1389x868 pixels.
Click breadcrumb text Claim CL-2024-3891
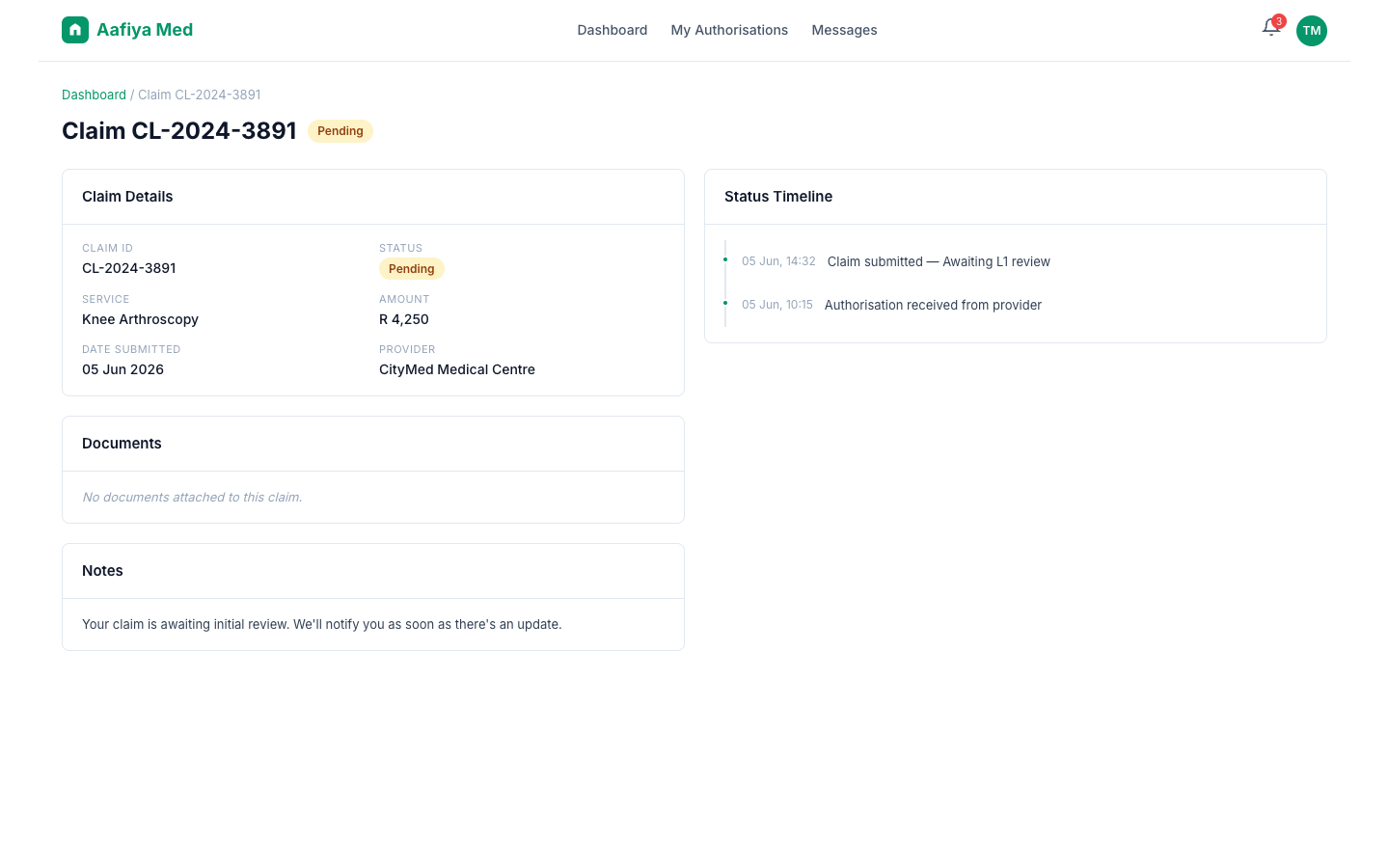pyautogui.click(x=200, y=95)
